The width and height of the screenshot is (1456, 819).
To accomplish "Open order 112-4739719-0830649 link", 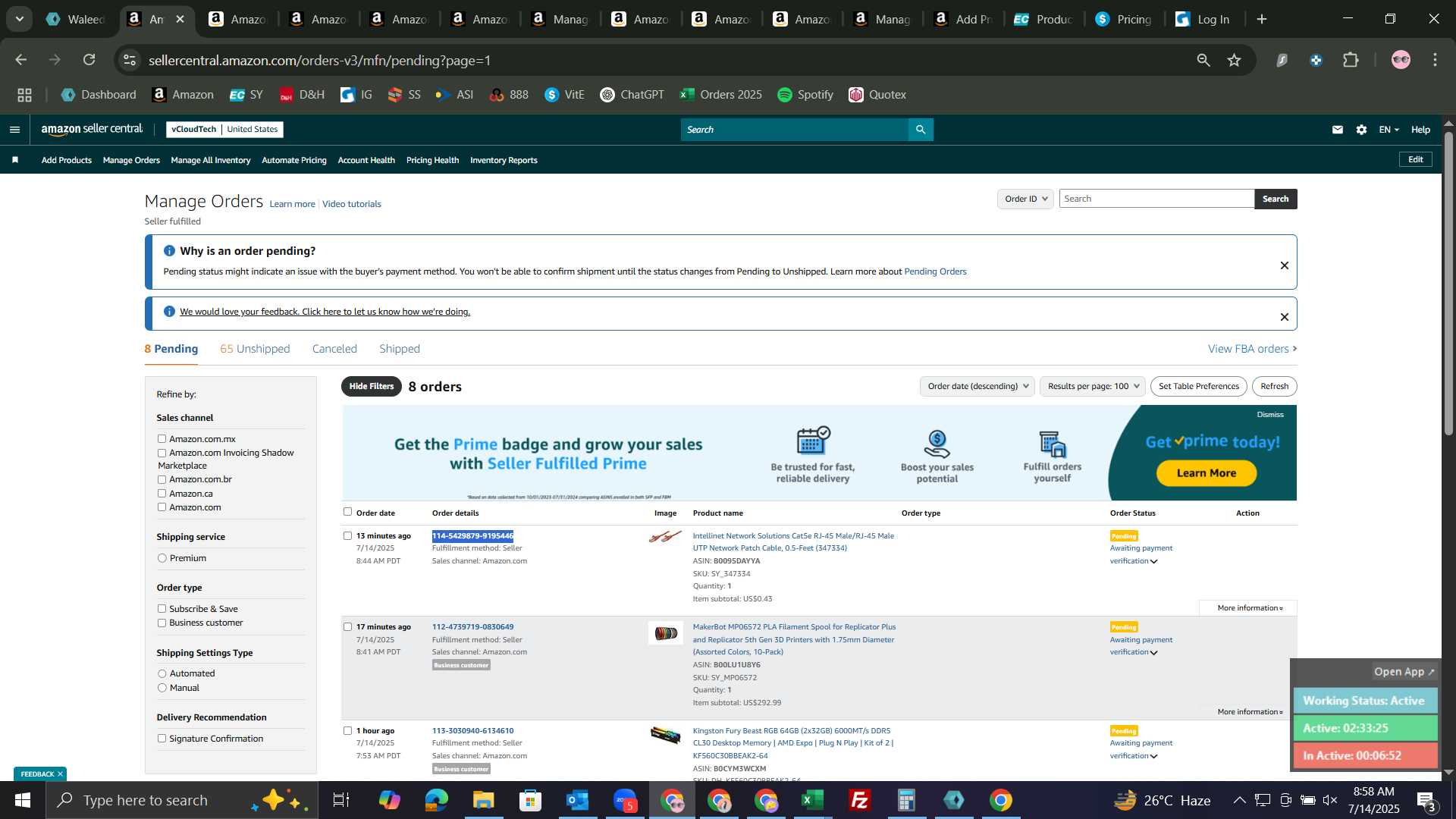I will (x=472, y=627).
